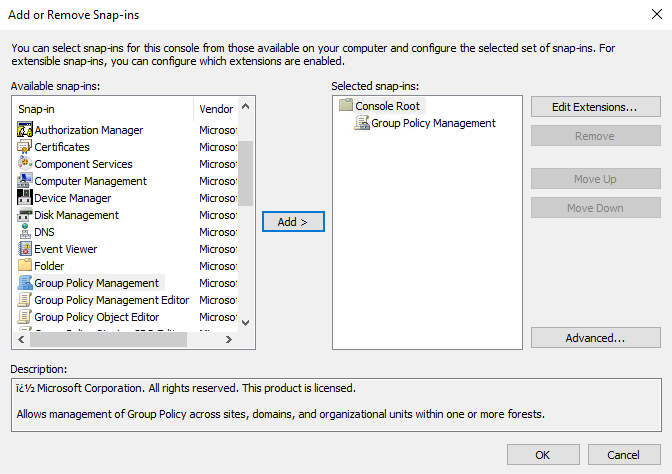Select DNS snap-in name
672x474 pixels.
44,232
